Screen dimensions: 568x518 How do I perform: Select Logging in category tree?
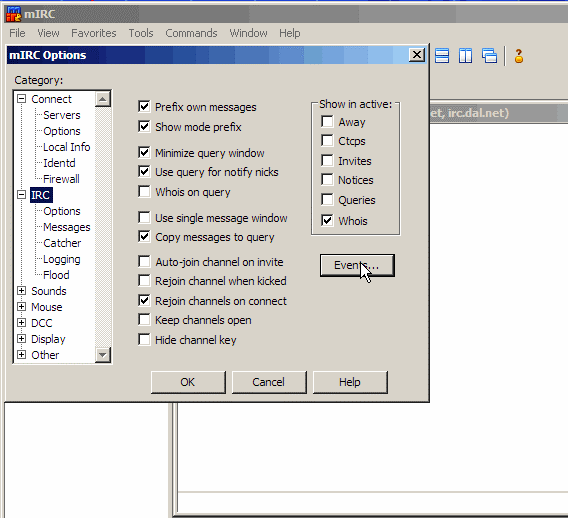[62, 259]
